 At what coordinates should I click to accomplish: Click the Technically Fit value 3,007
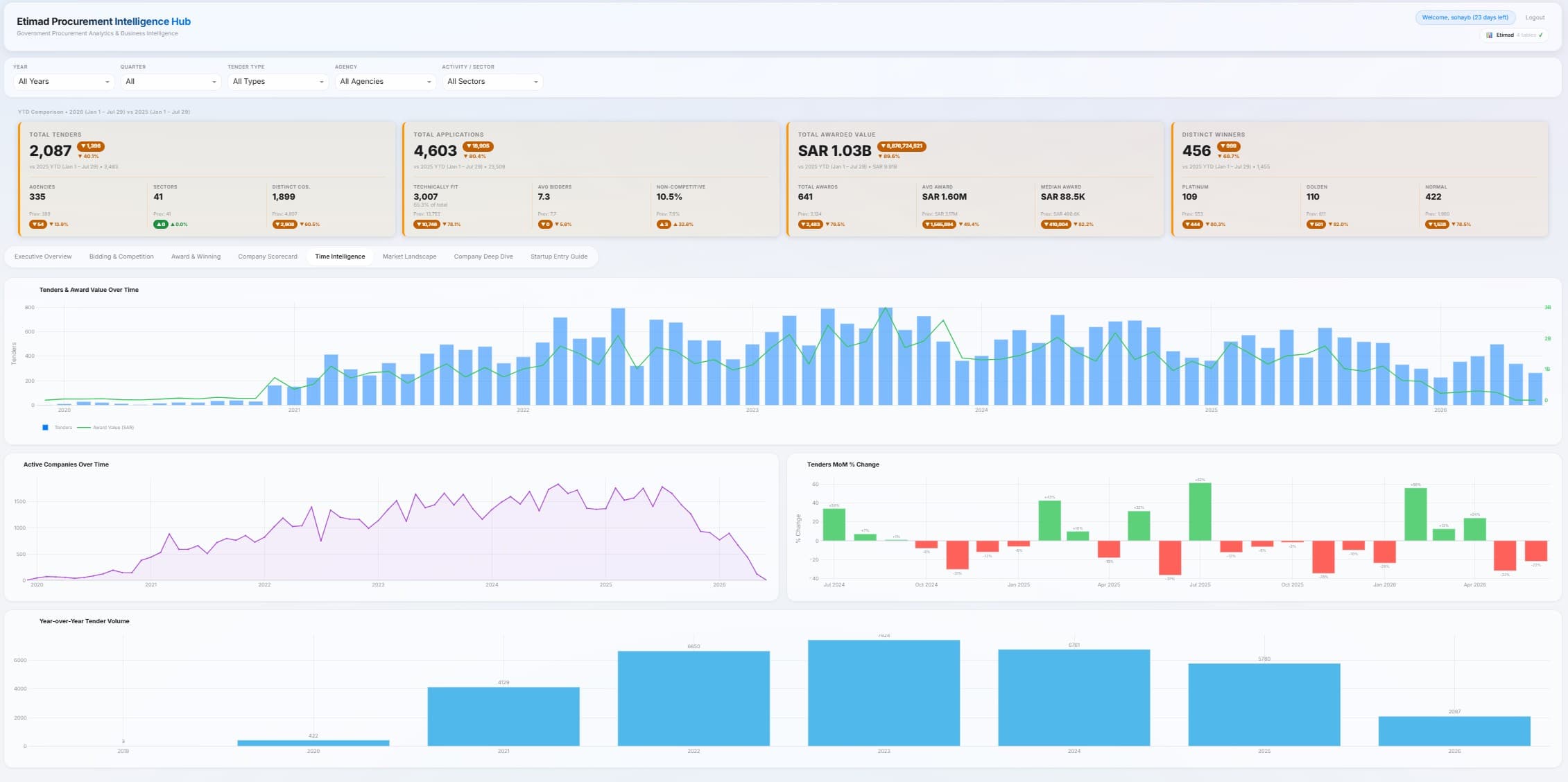point(426,197)
